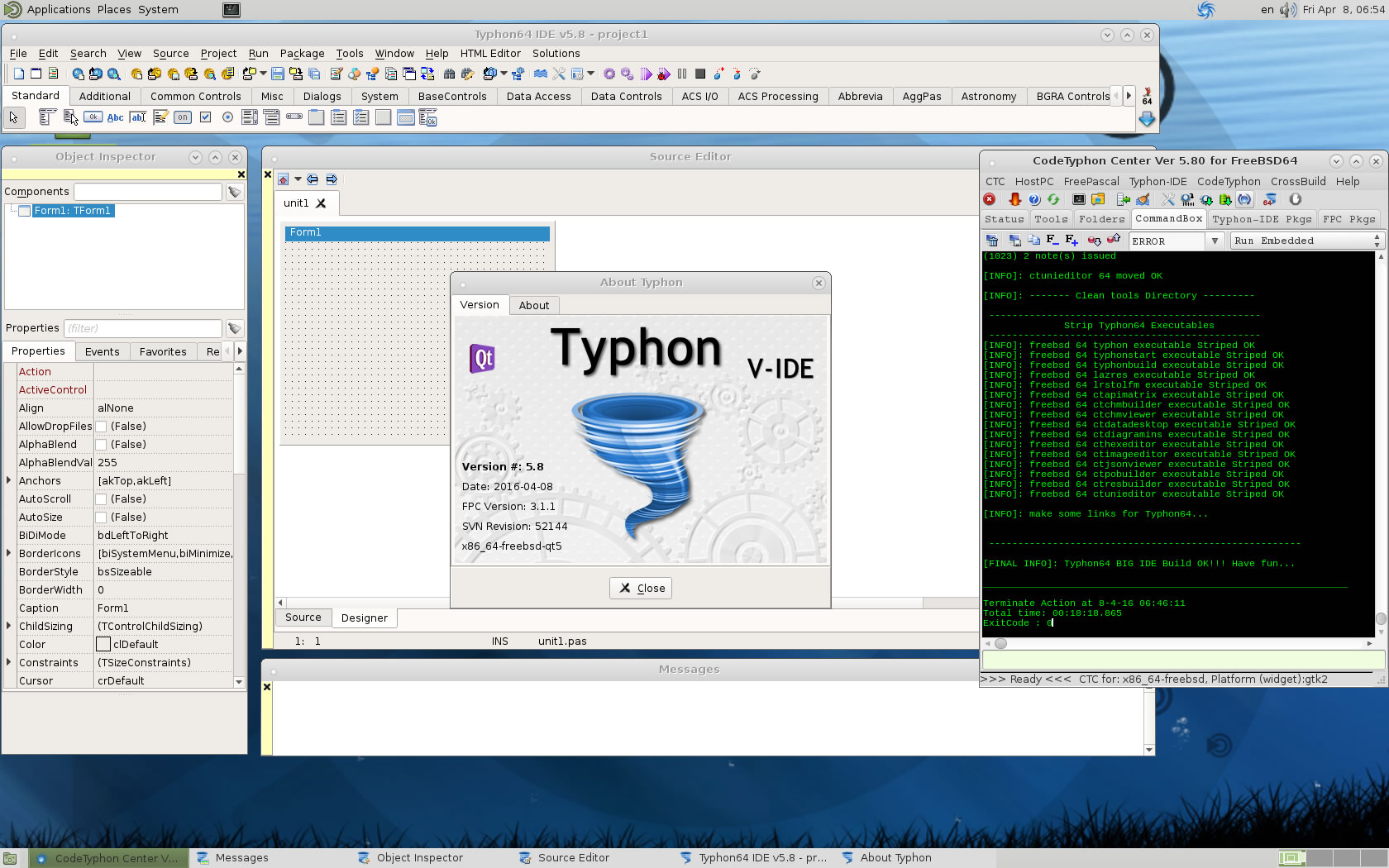This screenshot has height=868, width=1389.
Task: Switch to the About tab in About Typhon
Action: coord(534,305)
